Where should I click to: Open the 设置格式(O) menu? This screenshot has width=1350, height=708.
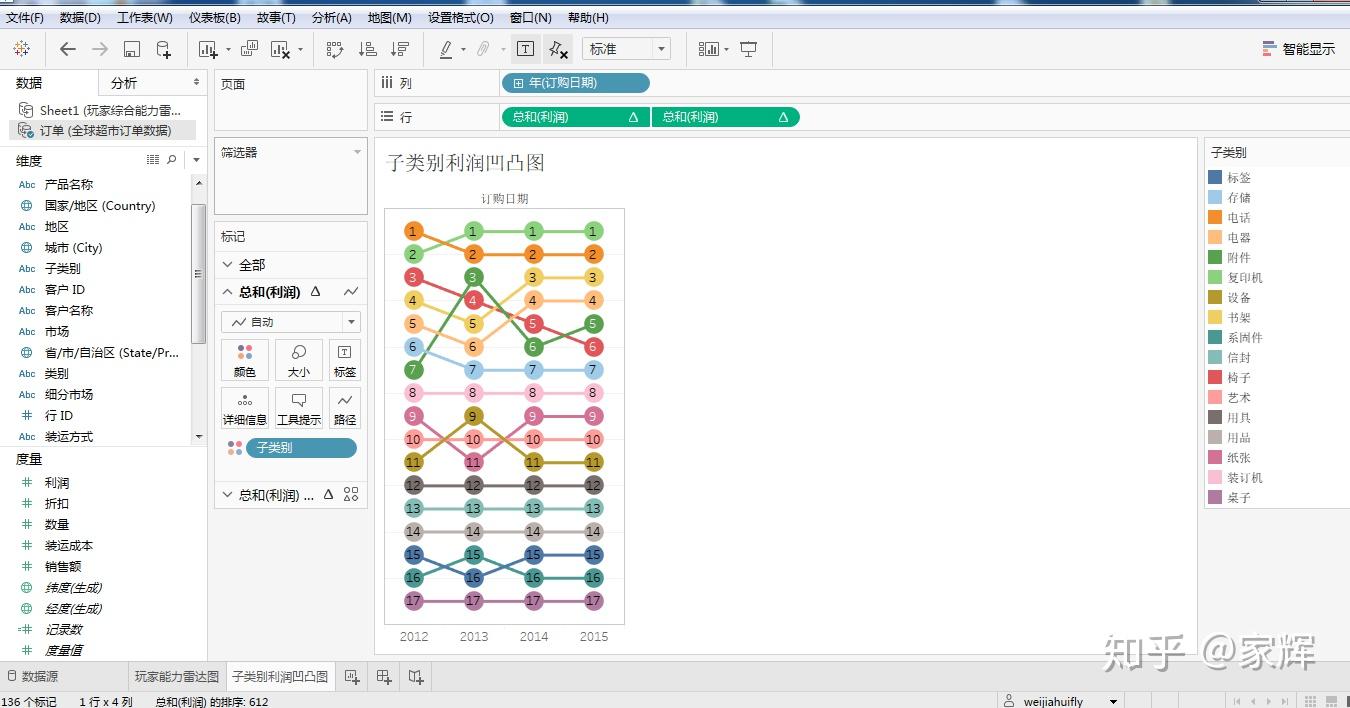[x=461, y=18]
